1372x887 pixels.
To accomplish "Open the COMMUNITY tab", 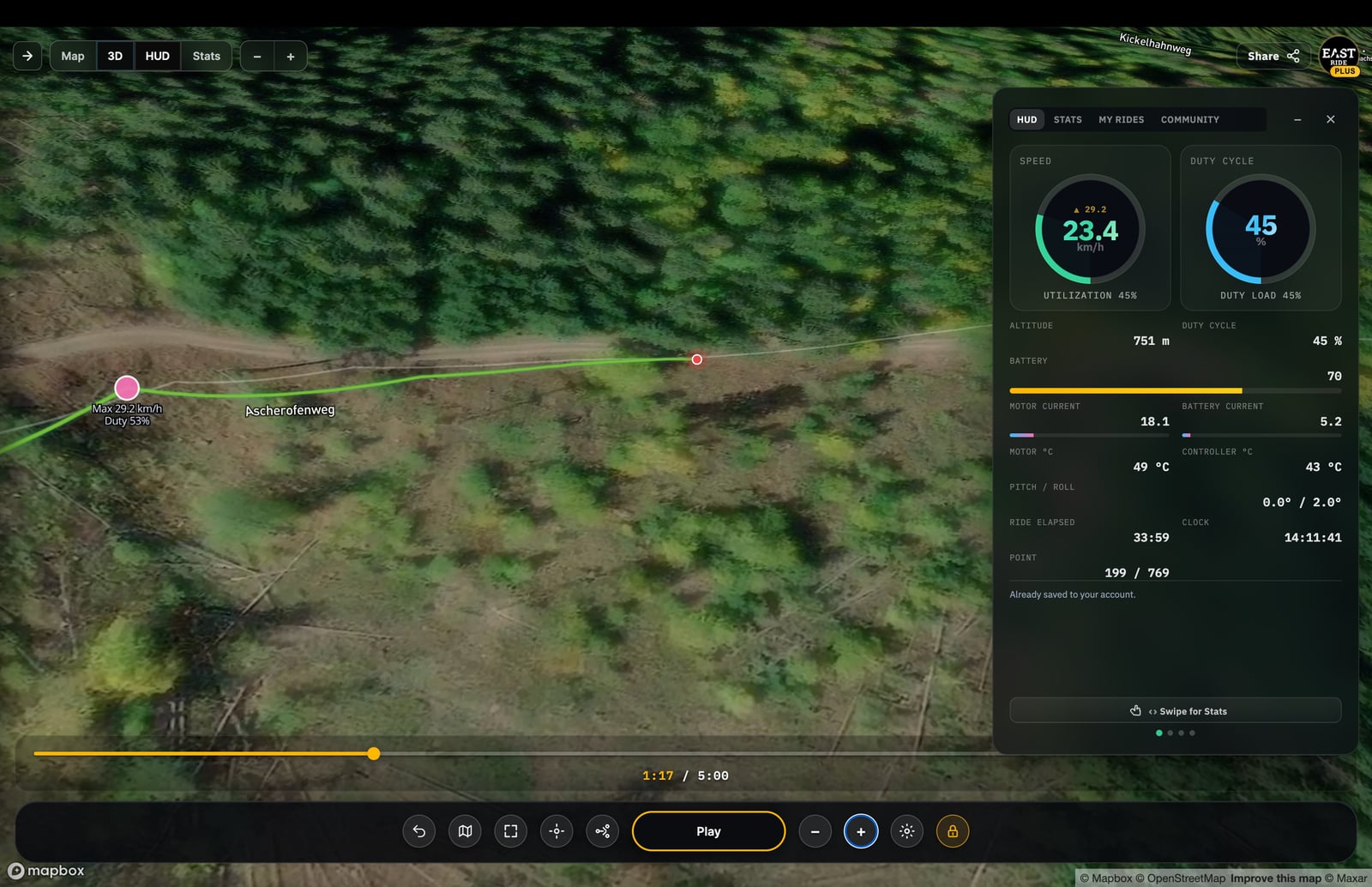I will coord(1189,119).
